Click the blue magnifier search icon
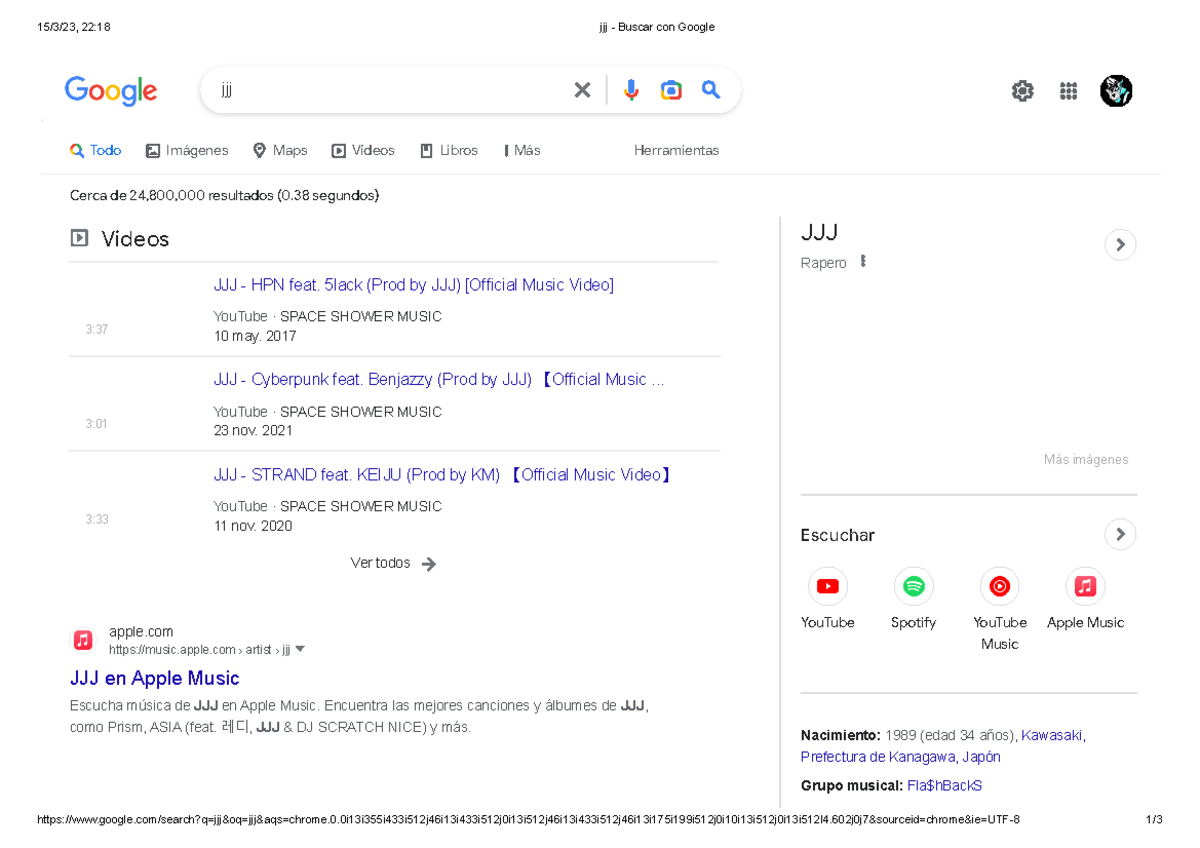This screenshot has height=848, width=1200. point(711,89)
